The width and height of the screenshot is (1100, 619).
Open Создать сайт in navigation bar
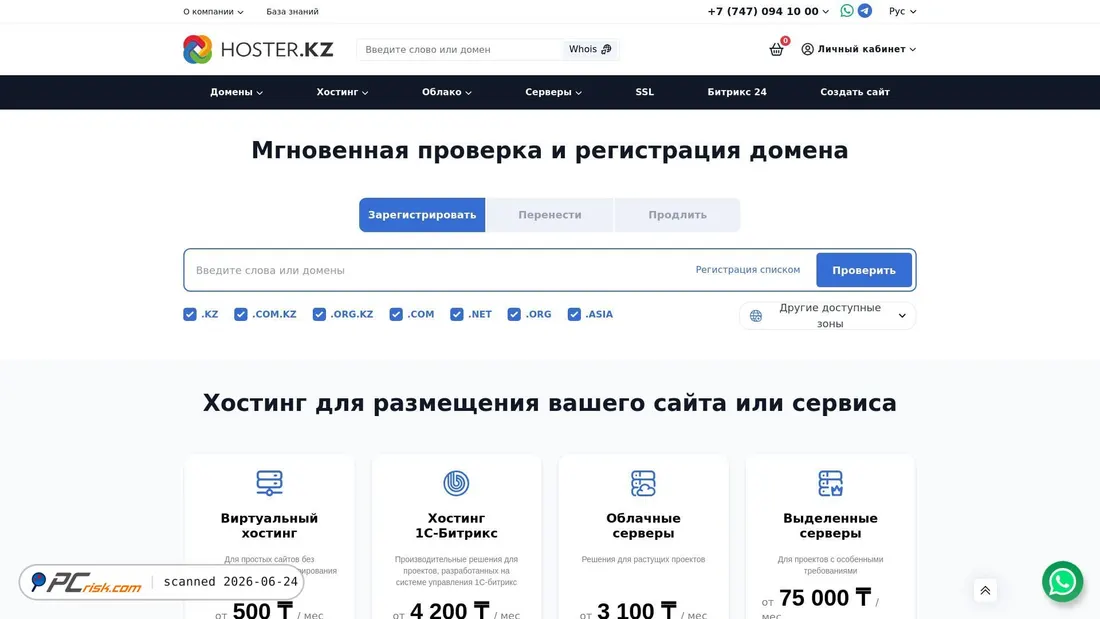(x=854, y=92)
